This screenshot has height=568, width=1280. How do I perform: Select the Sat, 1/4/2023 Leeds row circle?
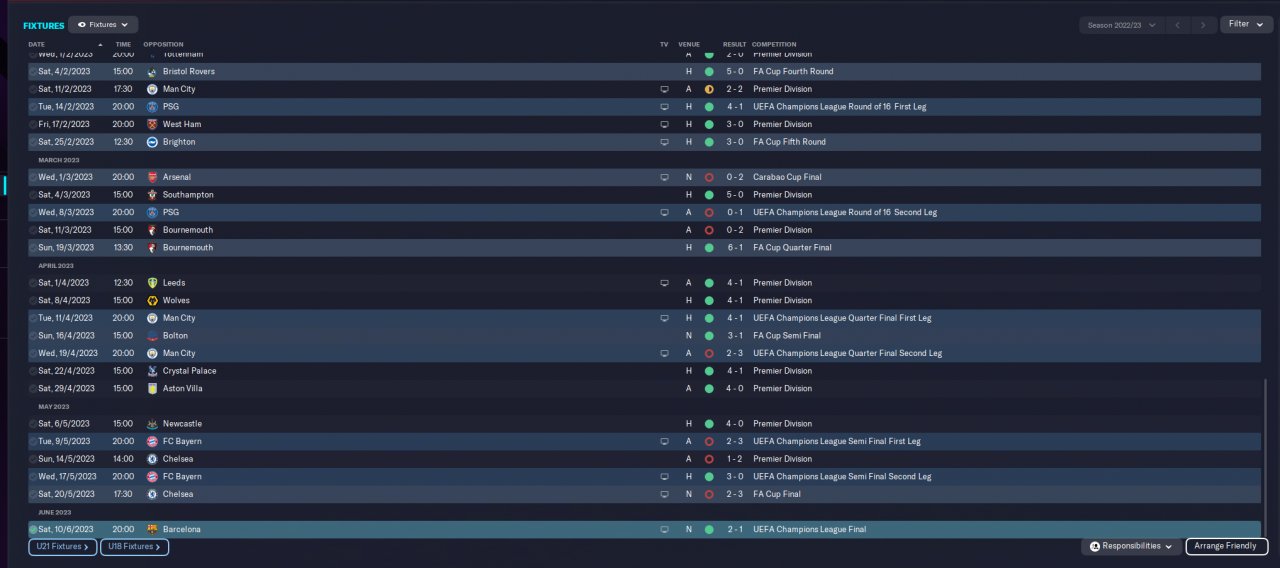coord(33,283)
